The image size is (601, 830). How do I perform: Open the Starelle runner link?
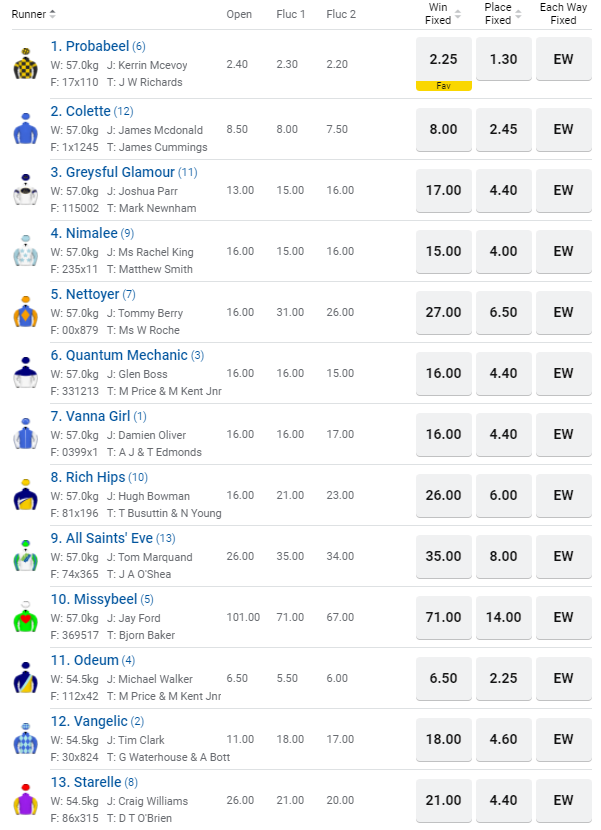point(85,782)
